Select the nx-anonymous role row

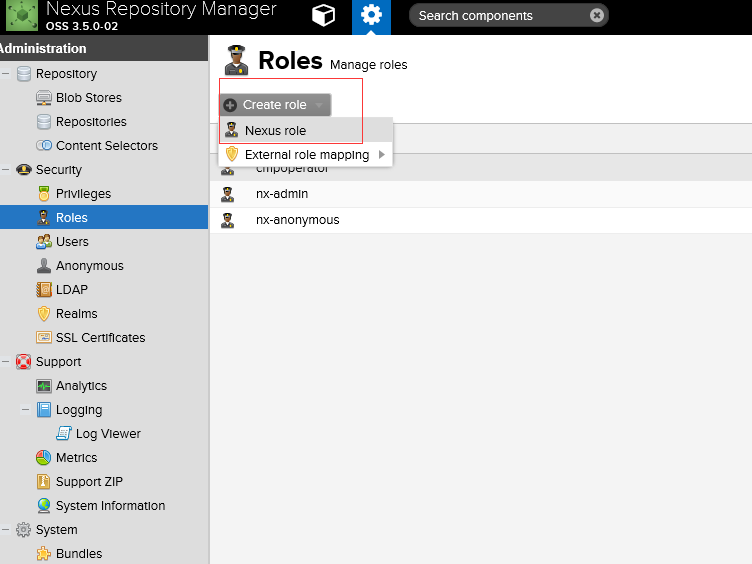pos(481,220)
